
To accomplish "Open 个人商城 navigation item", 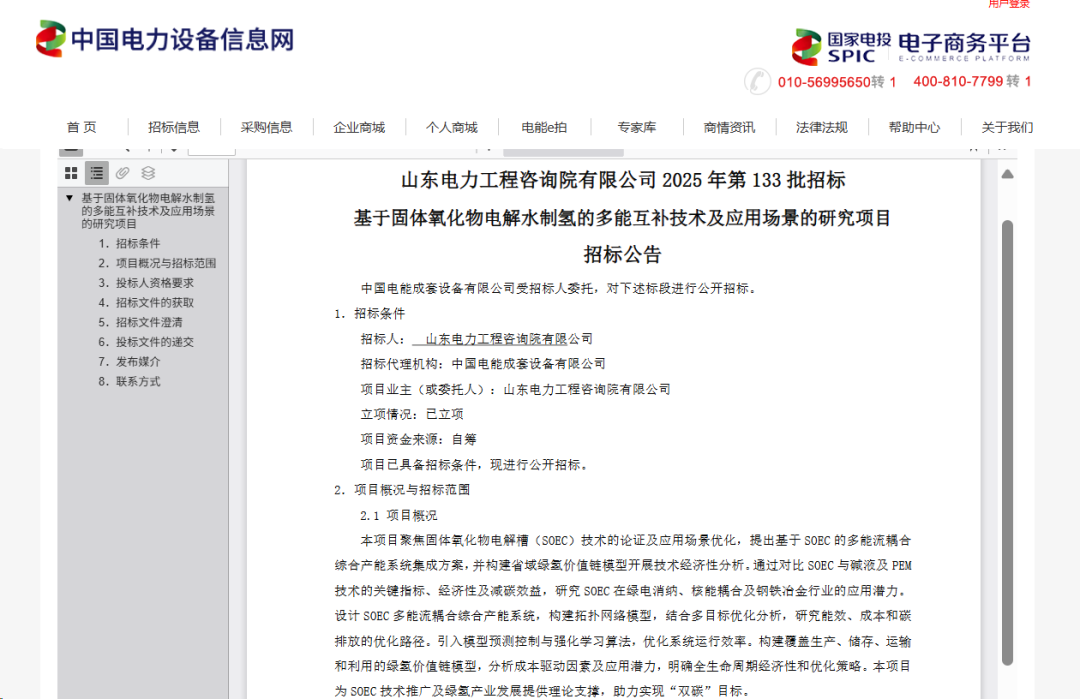I will 451,127.
